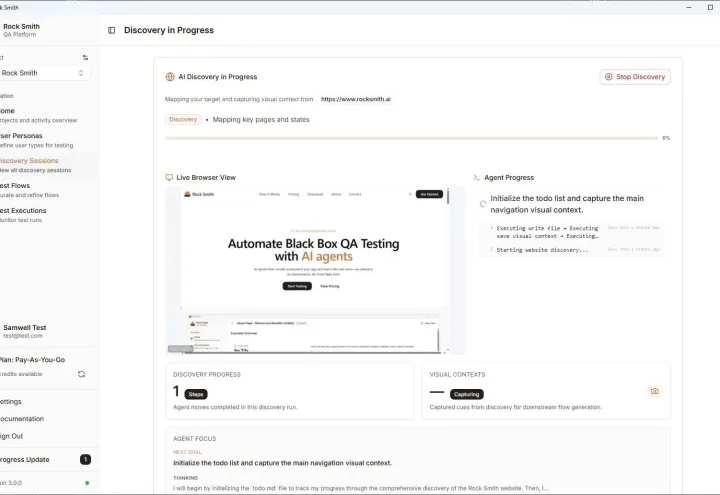Click the Rock Smith QA Platform logo header
This screenshot has height=495, width=720.
(21, 30)
